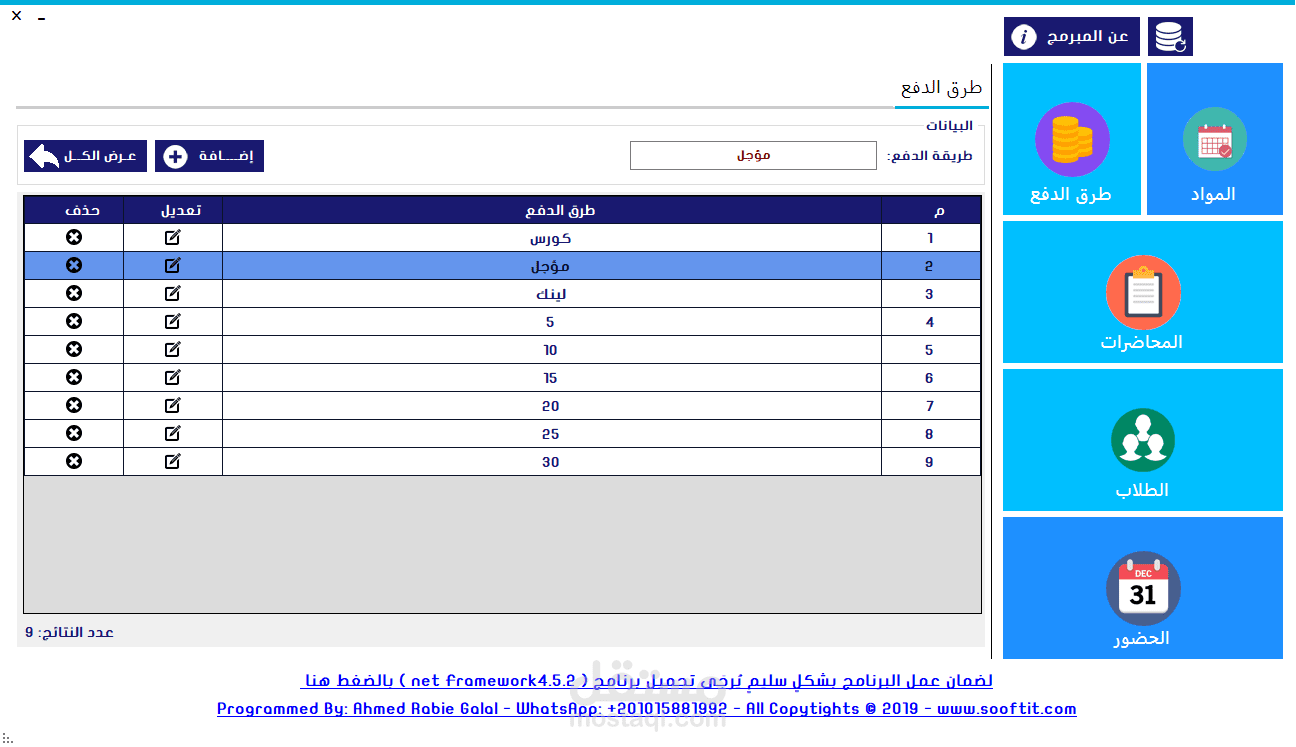Focus the طريقة الدفع input field
Screen dimensions: 1296x747
(753, 156)
